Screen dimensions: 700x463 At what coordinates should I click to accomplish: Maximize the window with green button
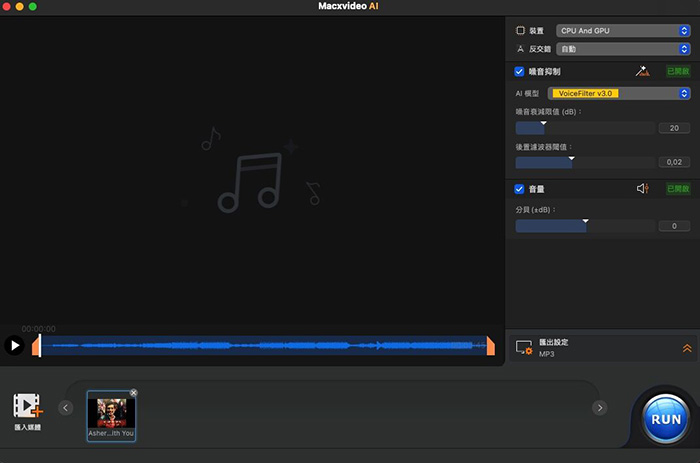(33, 6)
